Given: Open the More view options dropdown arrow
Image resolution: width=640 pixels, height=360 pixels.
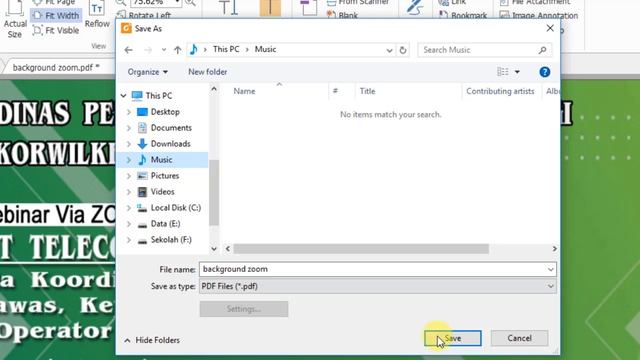Looking at the screenshot, I should 517,72.
